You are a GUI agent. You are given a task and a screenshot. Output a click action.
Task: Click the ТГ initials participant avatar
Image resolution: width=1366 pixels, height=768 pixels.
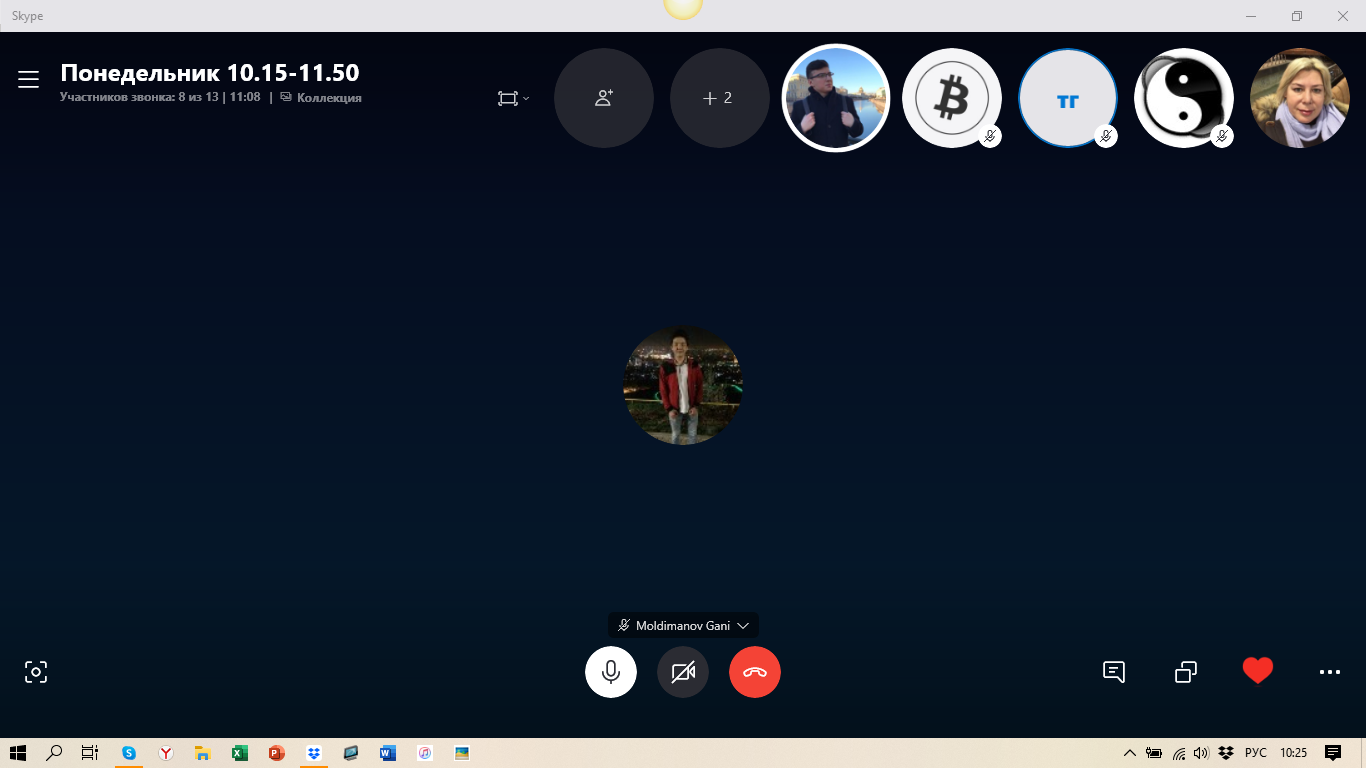(x=1067, y=98)
